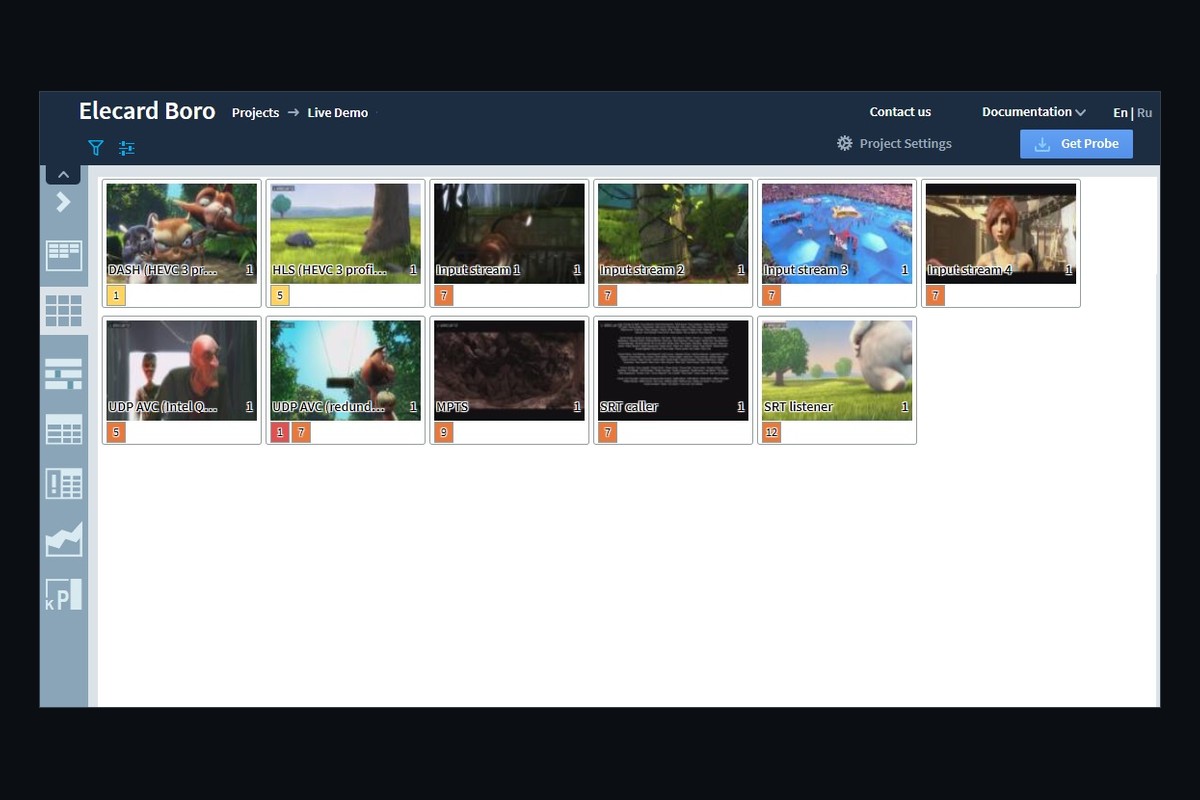Switch language to En
The image size is (1200, 800).
[x=1120, y=113]
